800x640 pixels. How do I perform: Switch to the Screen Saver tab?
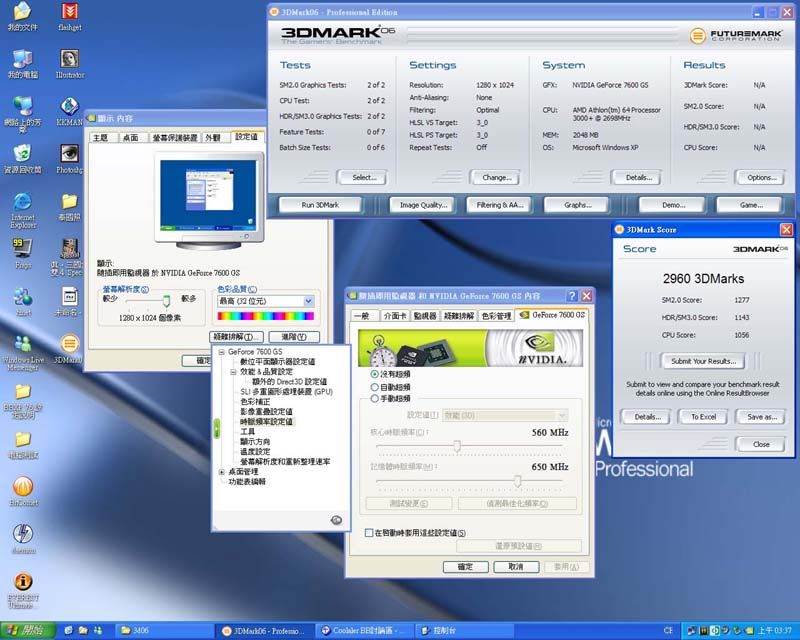tap(175, 138)
